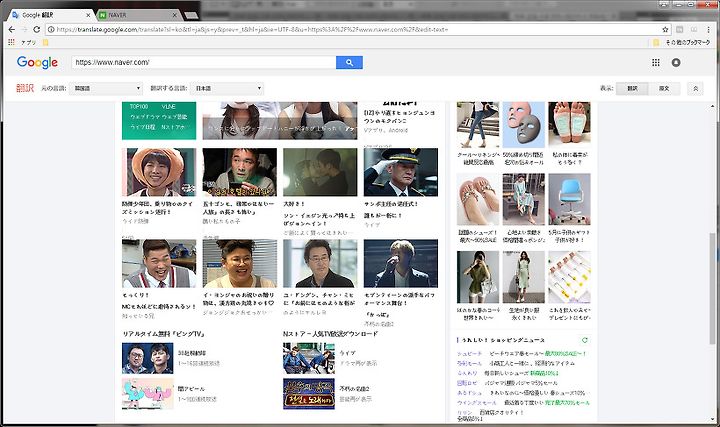Click the blue magnifier search button
Screen dimensions: 720x427
click(x=349, y=62)
